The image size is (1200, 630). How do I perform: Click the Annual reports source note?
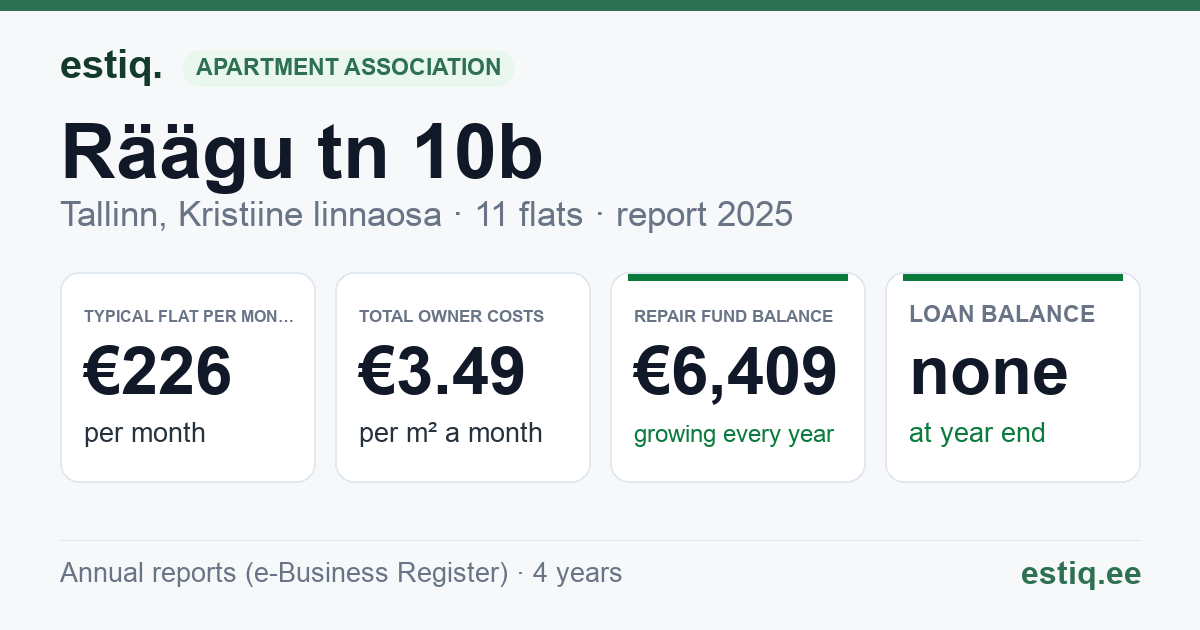(341, 573)
